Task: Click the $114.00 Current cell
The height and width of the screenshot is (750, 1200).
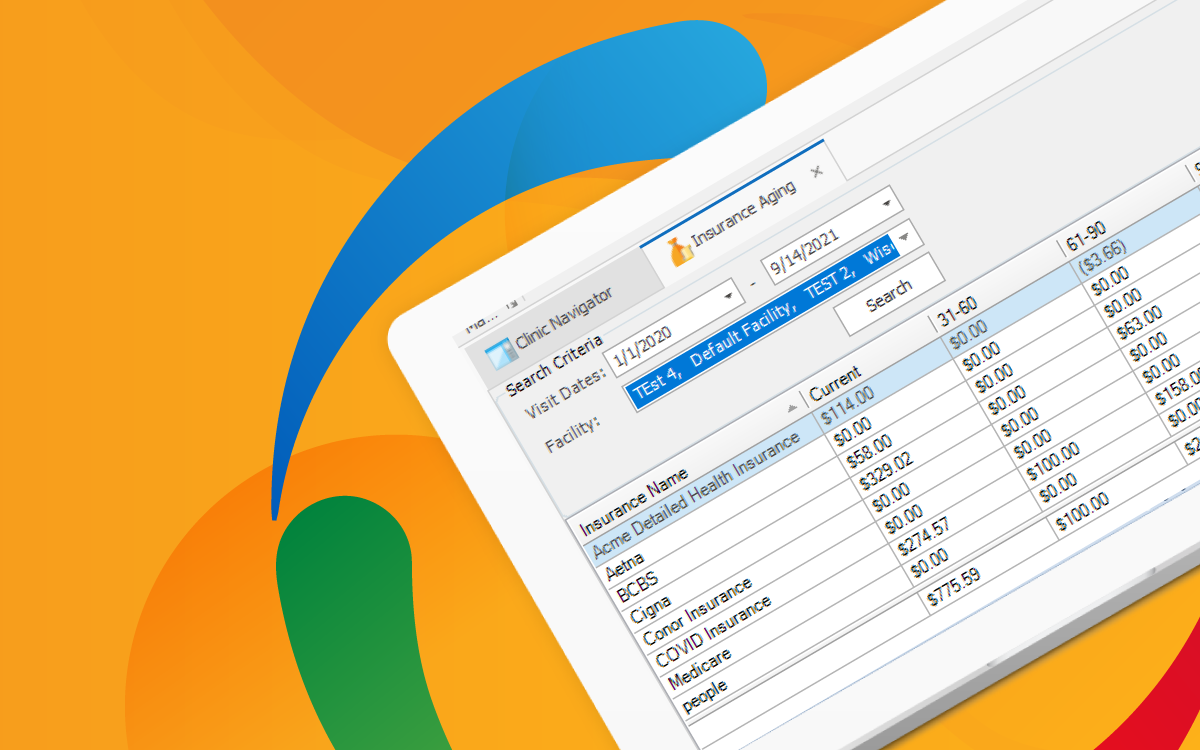Action: click(846, 407)
